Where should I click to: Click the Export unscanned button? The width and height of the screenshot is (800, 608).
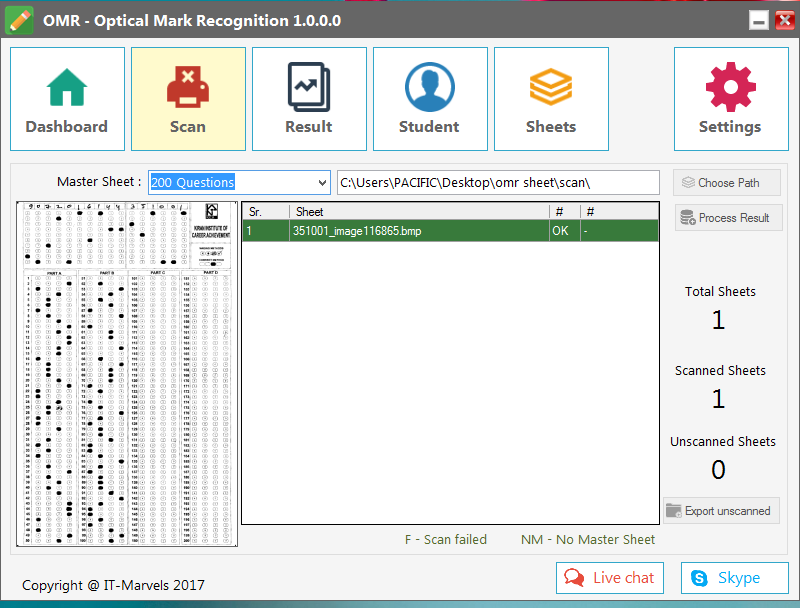click(x=721, y=511)
